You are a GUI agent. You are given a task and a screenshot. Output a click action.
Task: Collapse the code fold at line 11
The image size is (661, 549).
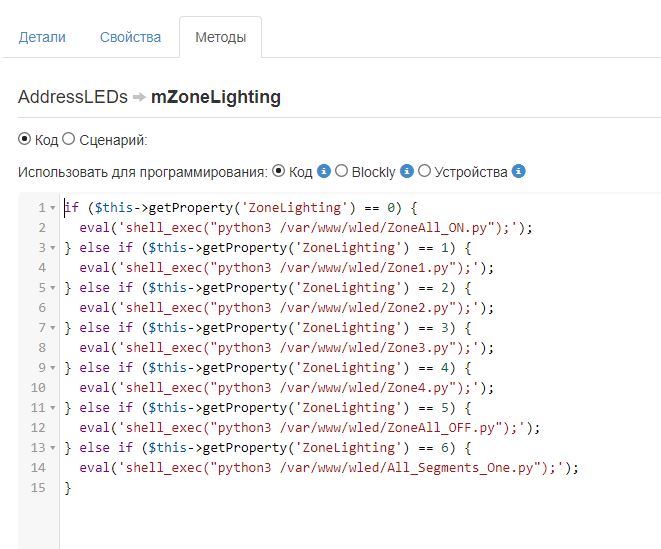click(x=52, y=408)
